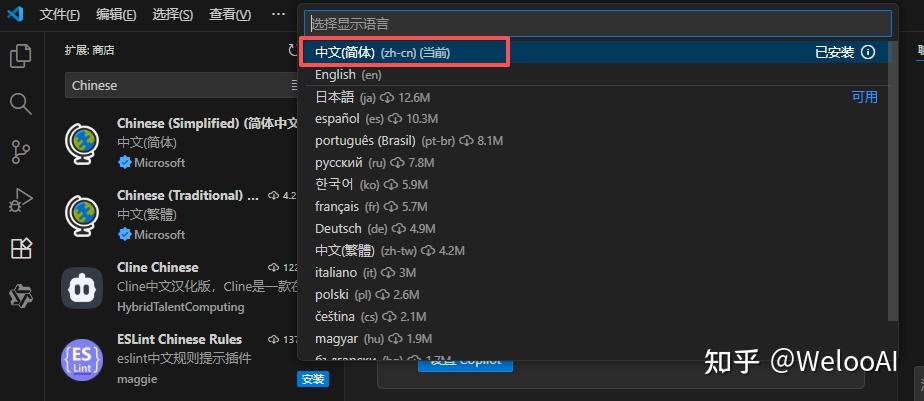Click the Chinese (Simplified) globe icon
Screen dimensions: 924x401
tap(82, 143)
